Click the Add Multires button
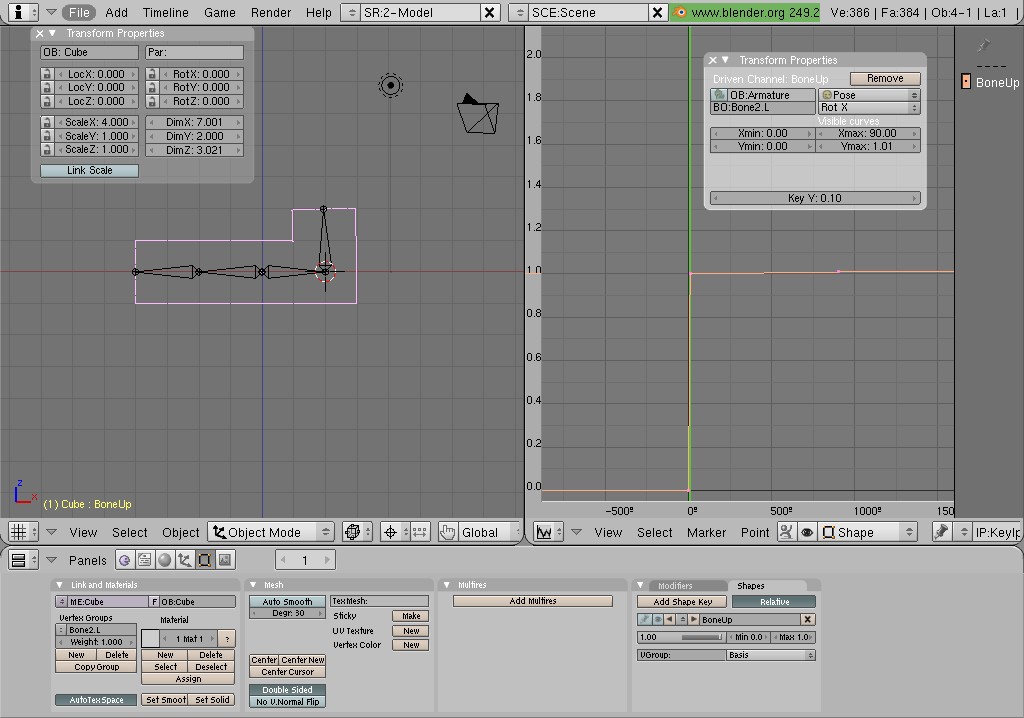 (533, 600)
